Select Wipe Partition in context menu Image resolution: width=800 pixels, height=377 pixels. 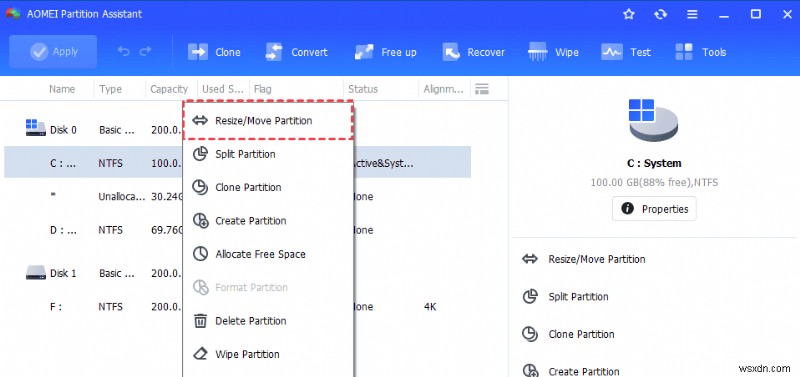[x=268, y=354]
